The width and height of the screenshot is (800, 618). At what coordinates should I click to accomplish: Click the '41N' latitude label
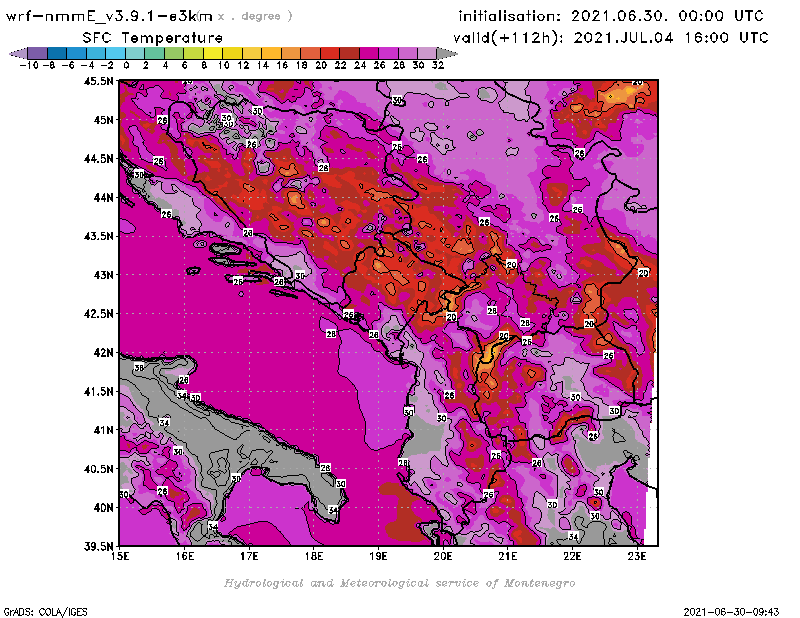[104, 430]
